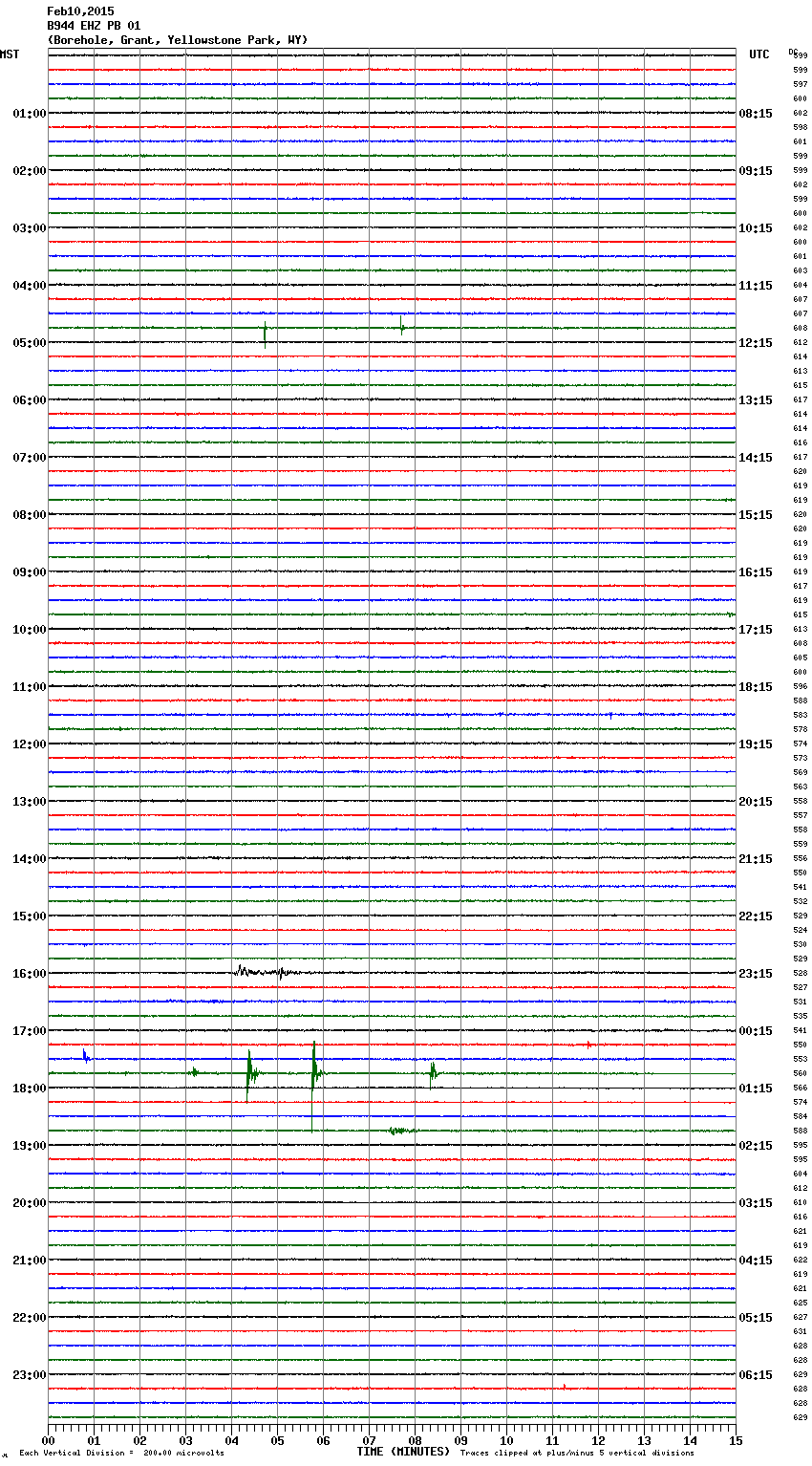Click minute 00 on the time axis
The width and height of the screenshot is (812, 1466).
[48, 1440]
